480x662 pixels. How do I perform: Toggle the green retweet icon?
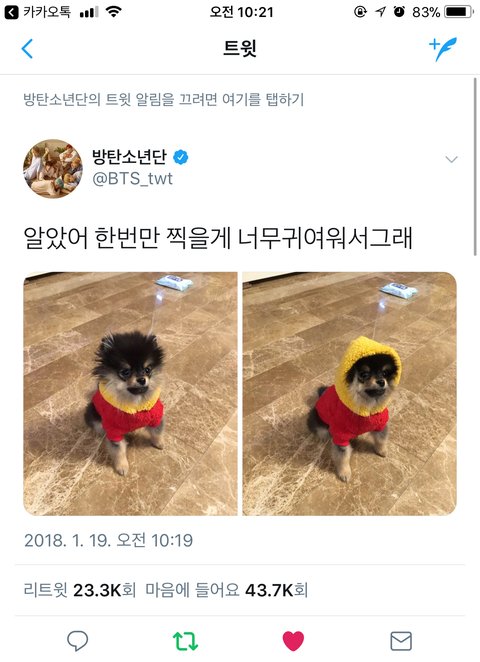pyautogui.click(x=185, y=641)
